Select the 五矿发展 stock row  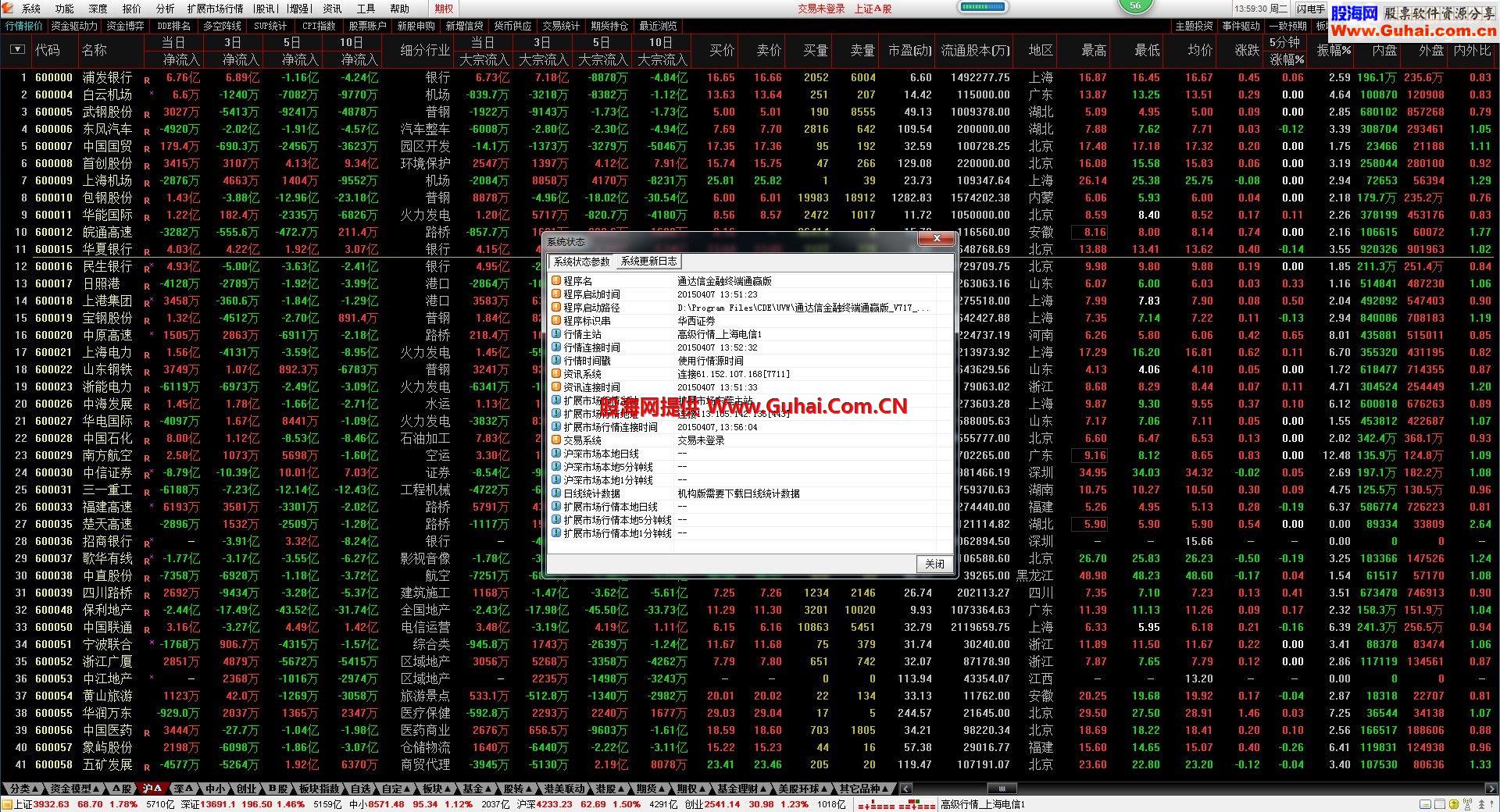pos(750,764)
